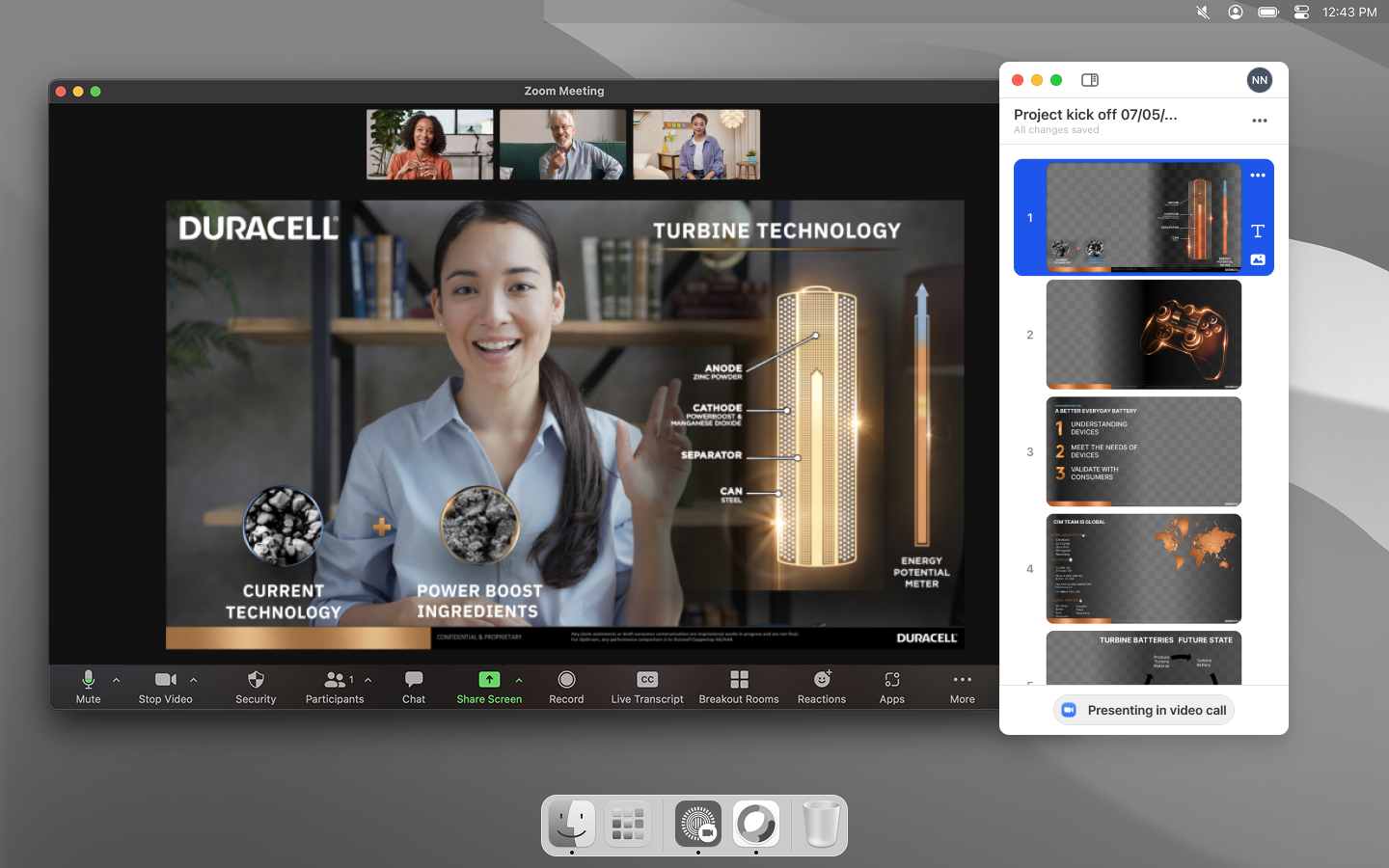
Task: Select slide 3 Better Everyday Battery thumbnail
Action: tap(1144, 451)
